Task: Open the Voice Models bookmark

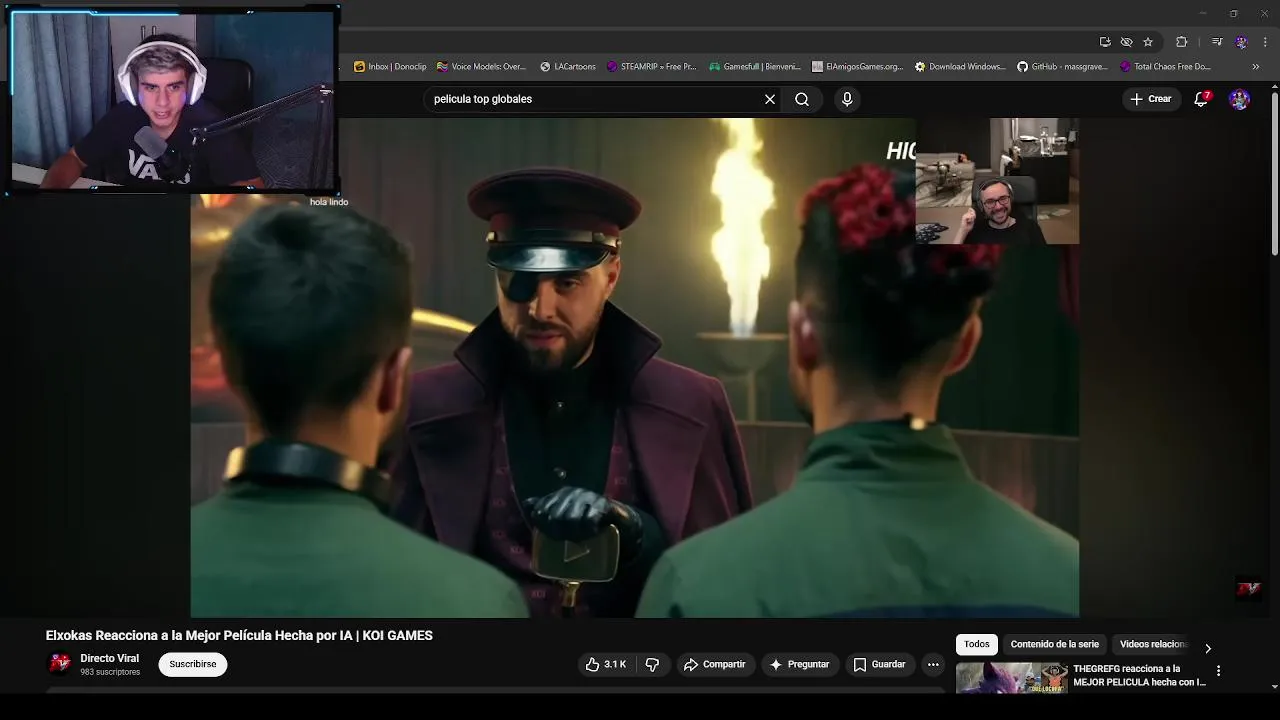Action: (x=481, y=67)
